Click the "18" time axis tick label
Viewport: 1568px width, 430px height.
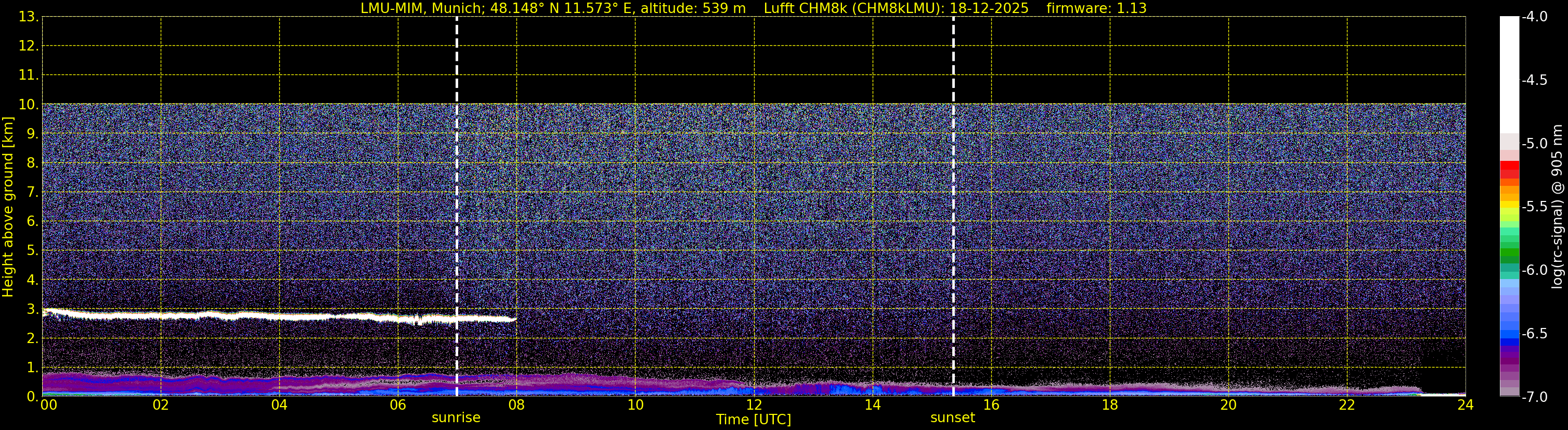tap(1110, 405)
